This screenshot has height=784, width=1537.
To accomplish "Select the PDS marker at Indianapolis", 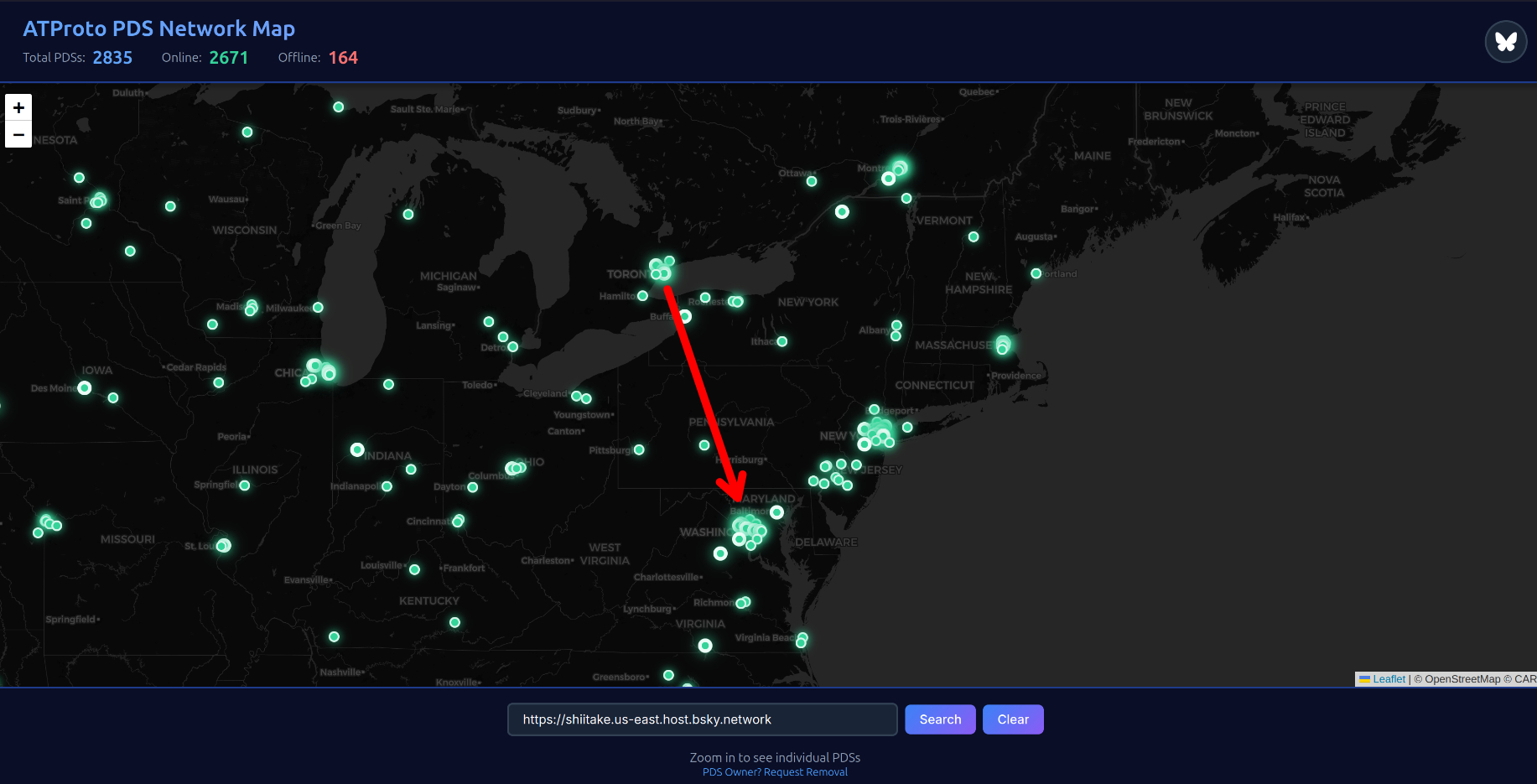I will (387, 486).
